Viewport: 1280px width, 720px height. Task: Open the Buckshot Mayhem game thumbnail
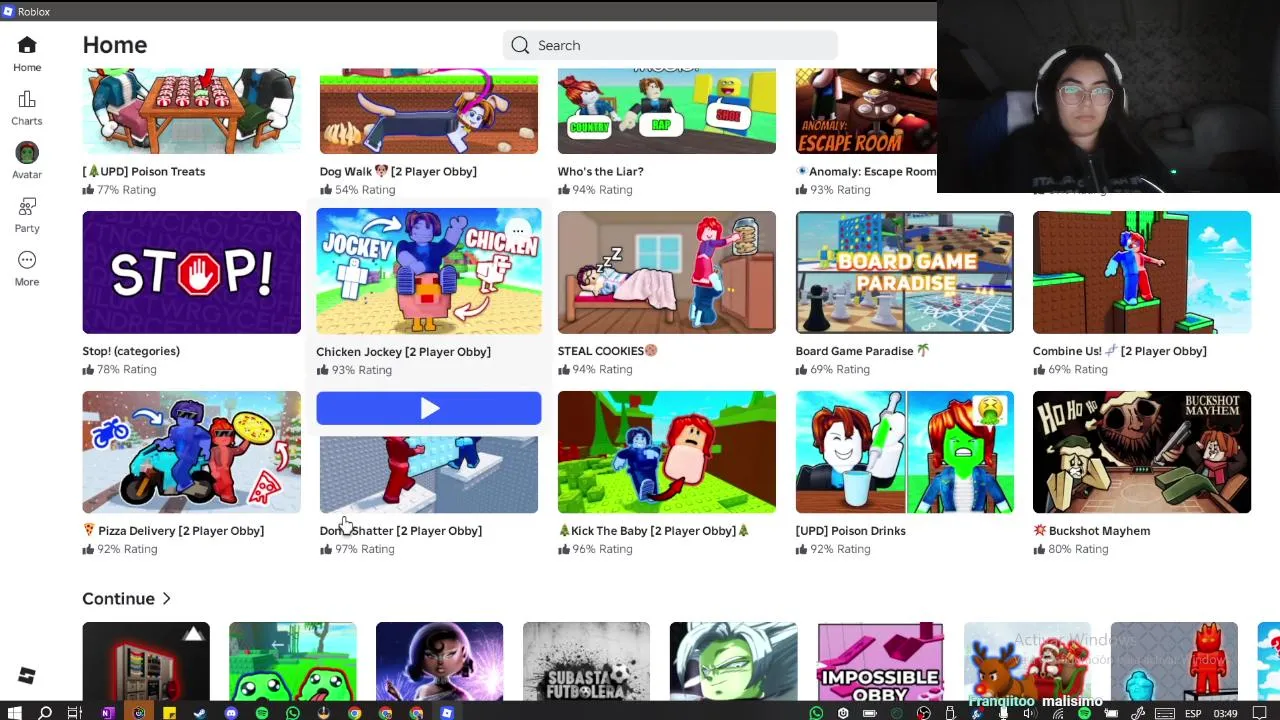pyautogui.click(x=1141, y=452)
